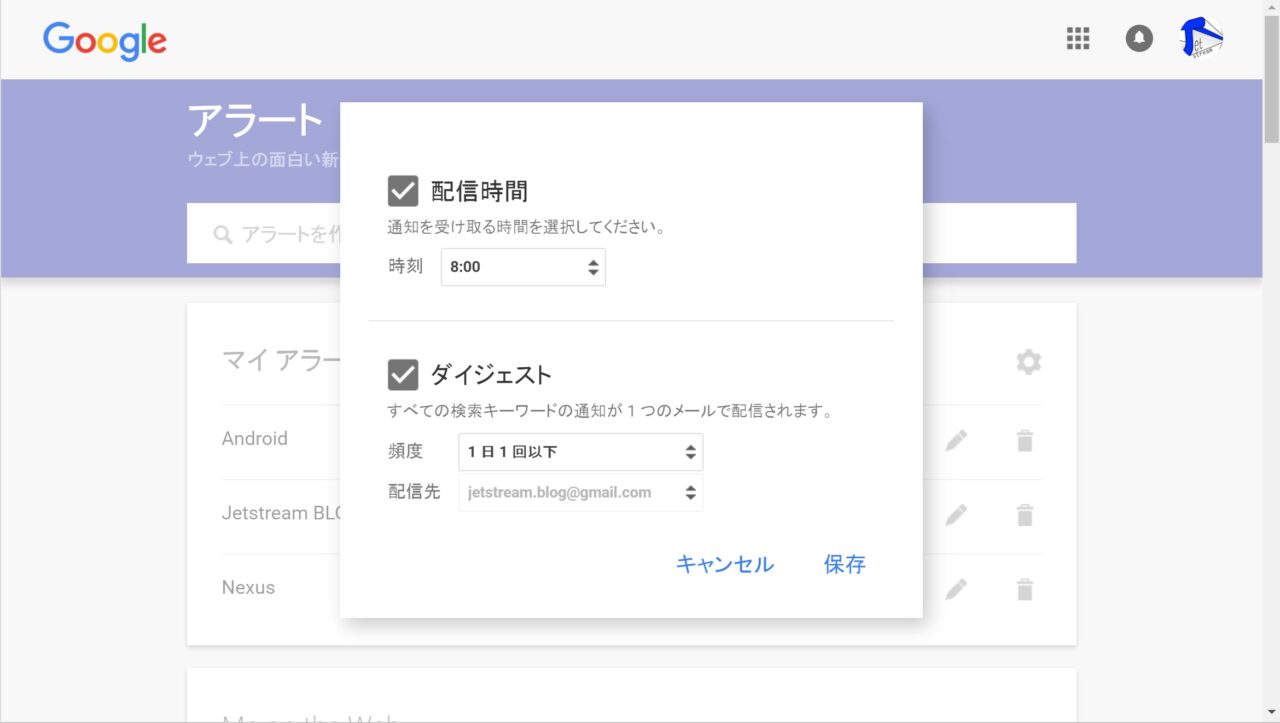Open the 配信先 email dropdown
The width and height of the screenshot is (1280, 723).
580,493
